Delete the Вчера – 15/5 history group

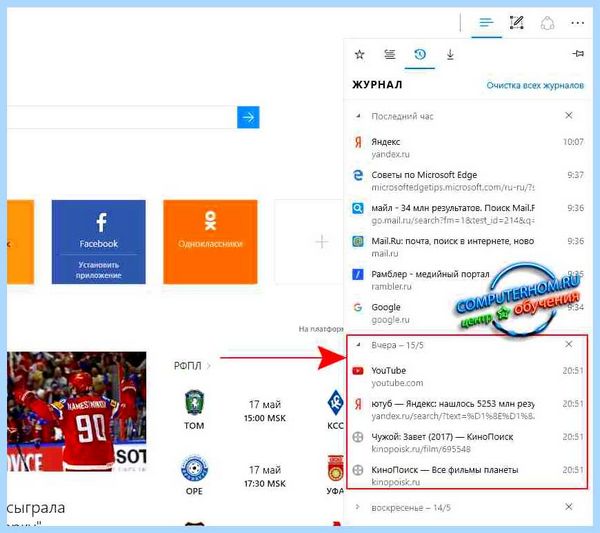pyautogui.click(x=569, y=344)
